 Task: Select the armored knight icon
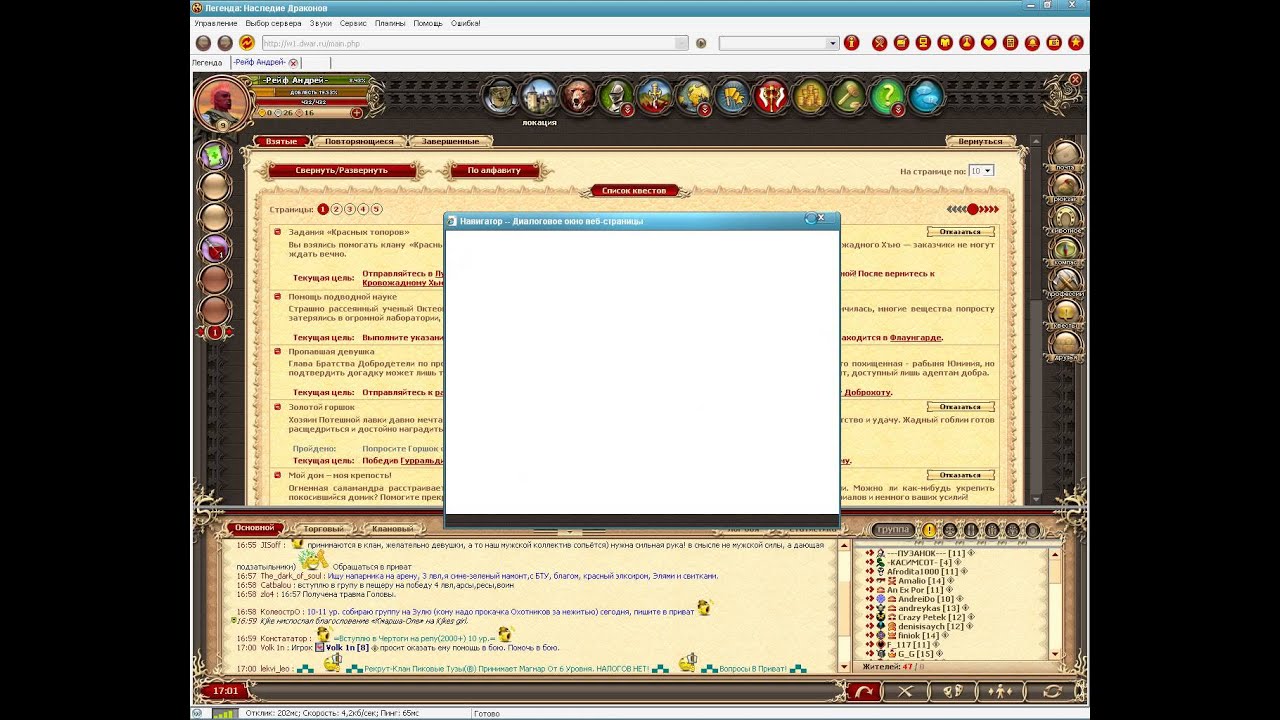coord(616,97)
